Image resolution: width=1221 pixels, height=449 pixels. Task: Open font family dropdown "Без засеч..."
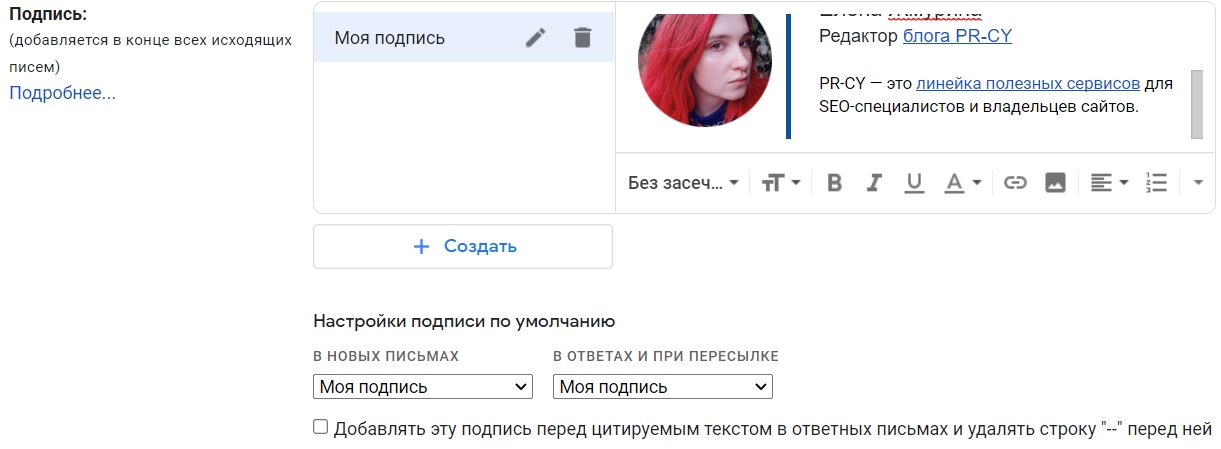[x=683, y=183]
